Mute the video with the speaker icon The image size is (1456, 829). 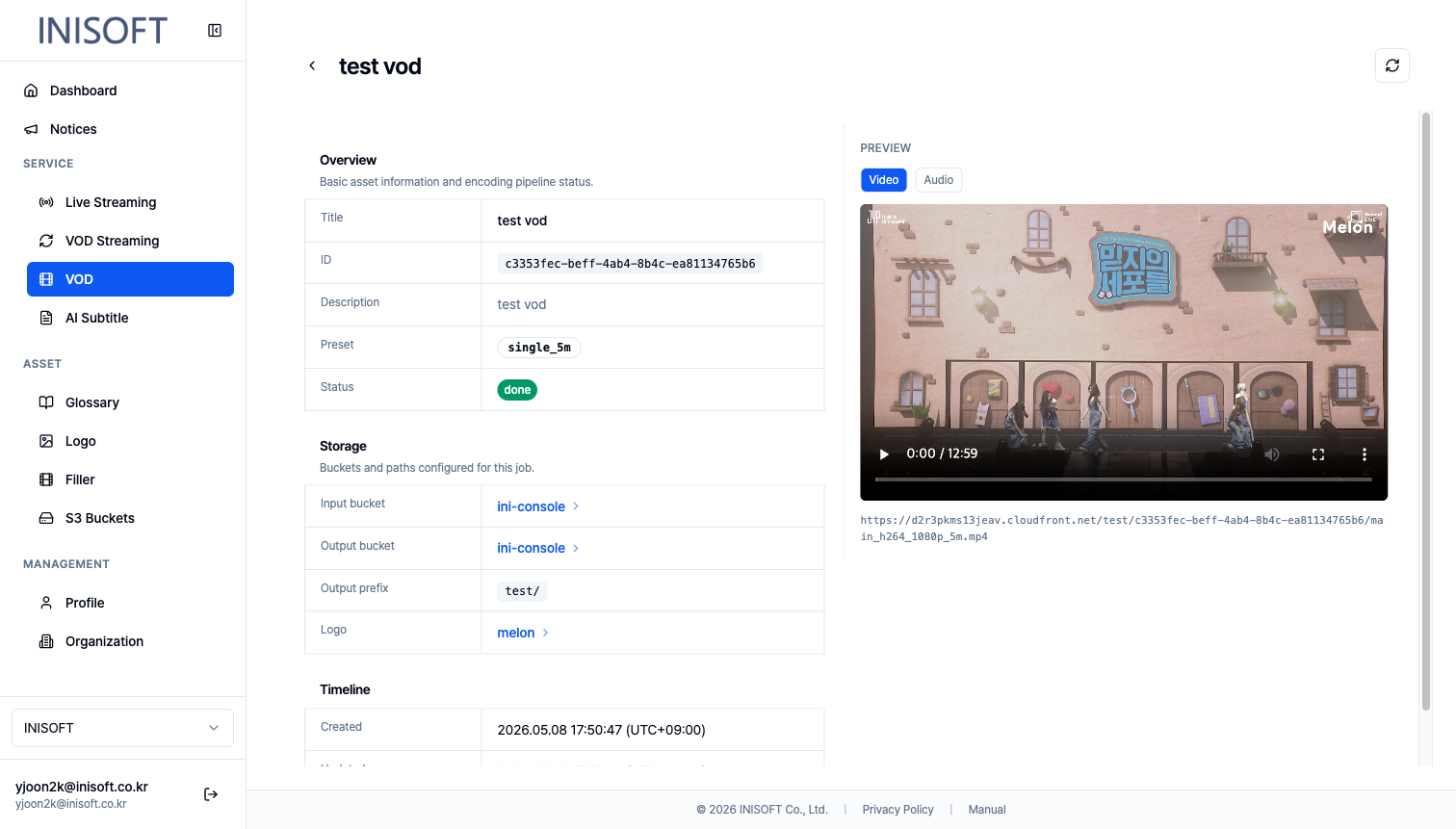pos(1272,454)
